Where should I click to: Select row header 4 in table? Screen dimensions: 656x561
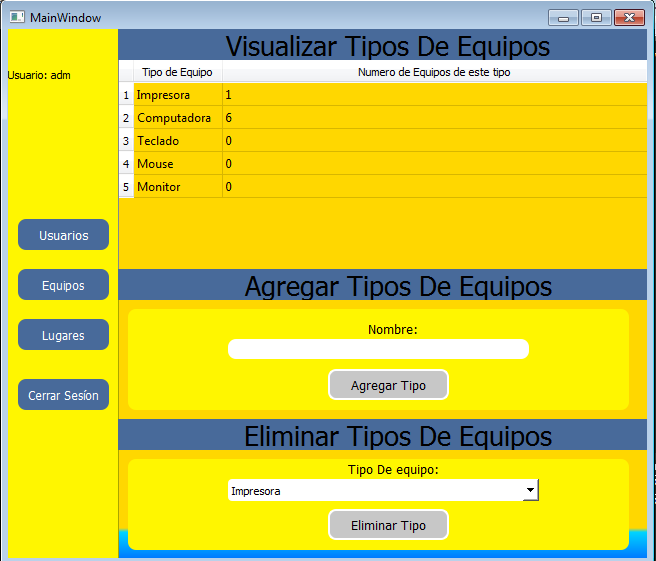[x=126, y=164]
